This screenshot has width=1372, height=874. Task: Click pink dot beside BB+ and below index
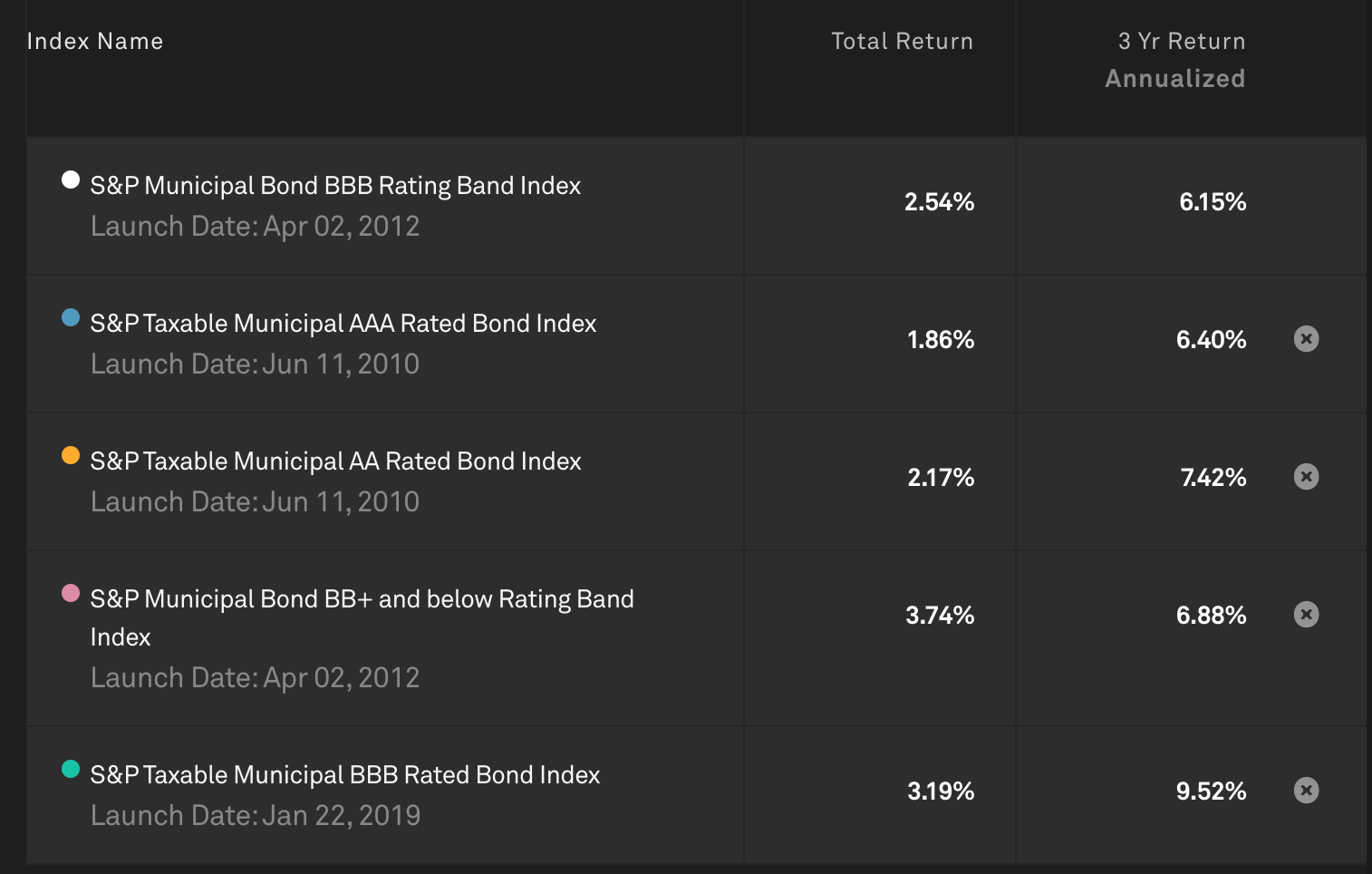click(71, 593)
